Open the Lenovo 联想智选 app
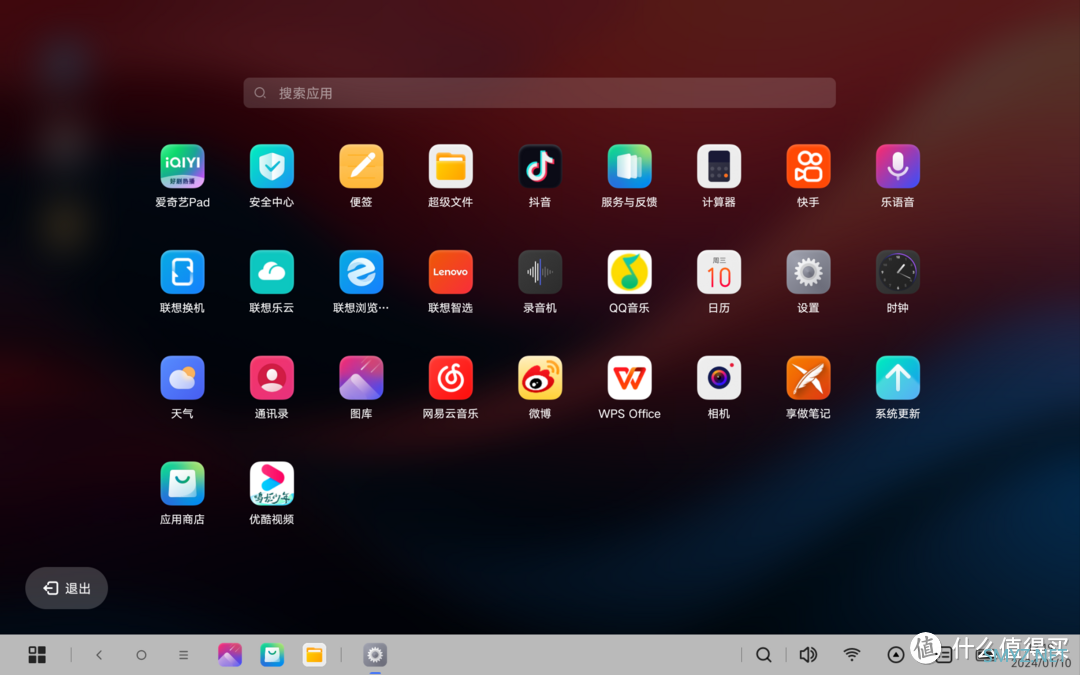 point(450,272)
